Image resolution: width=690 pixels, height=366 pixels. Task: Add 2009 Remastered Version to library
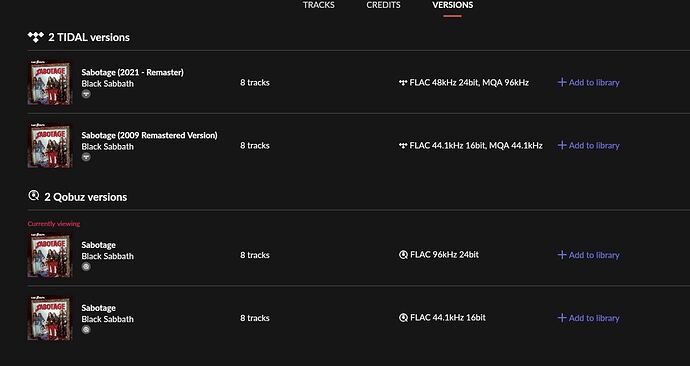(x=588, y=145)
